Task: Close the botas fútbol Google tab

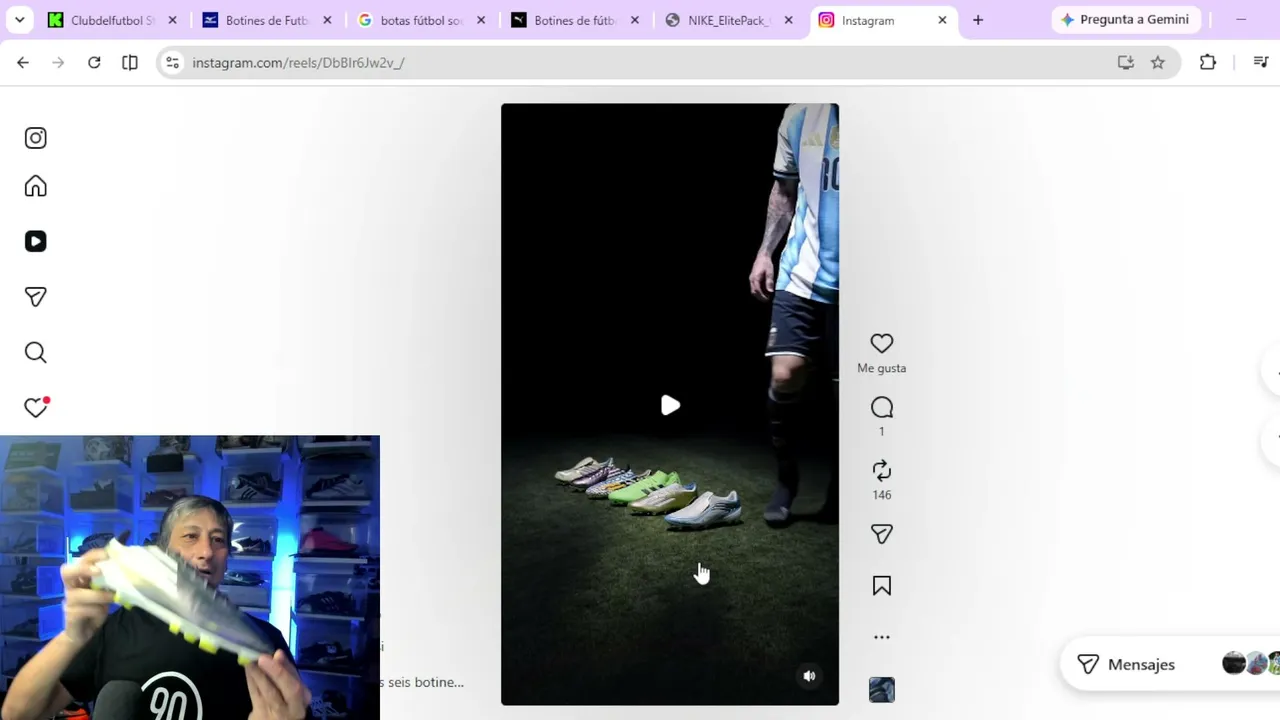Action: [481, 20]
